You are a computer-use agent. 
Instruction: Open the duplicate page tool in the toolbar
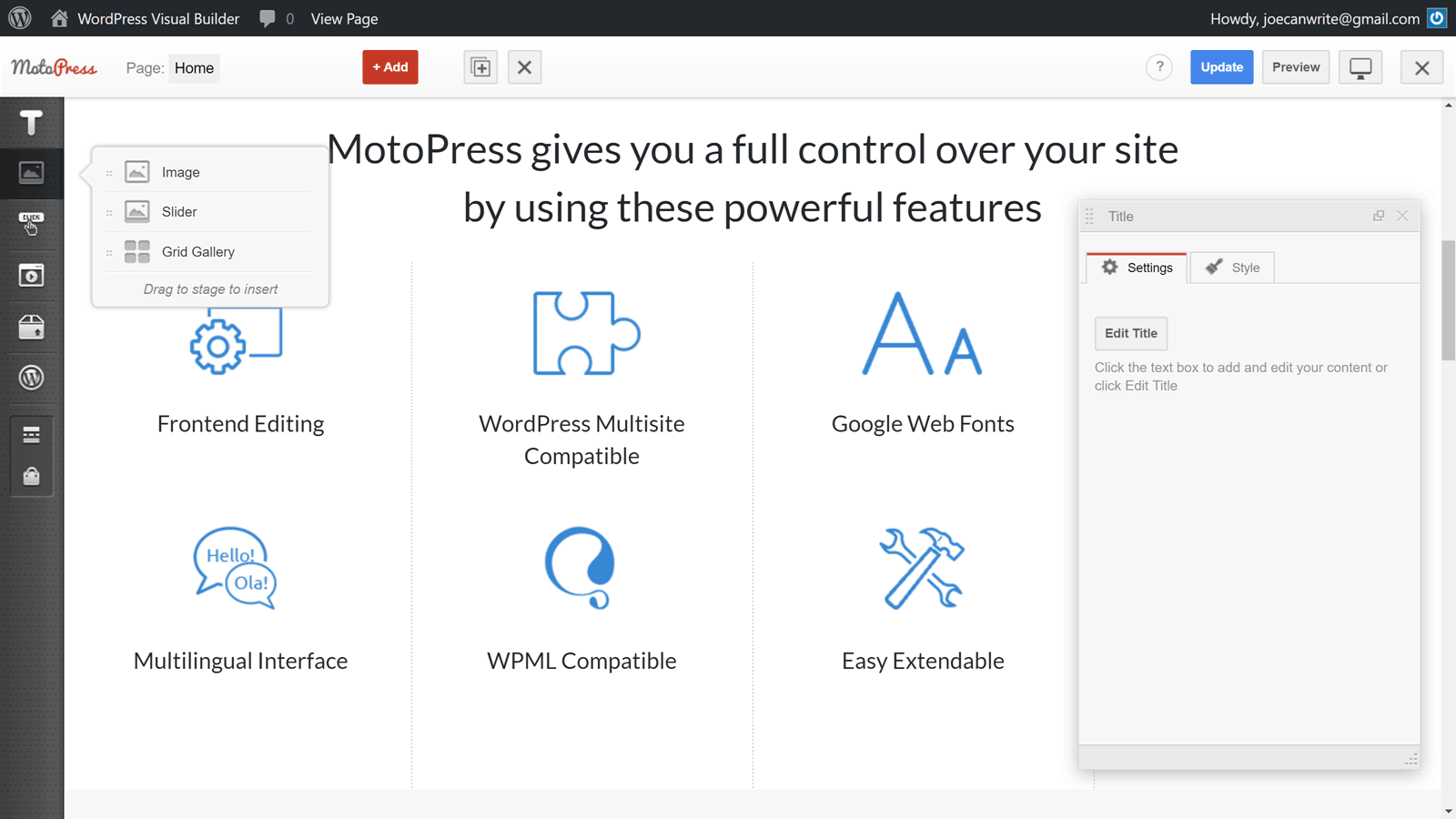click(480, 66)
